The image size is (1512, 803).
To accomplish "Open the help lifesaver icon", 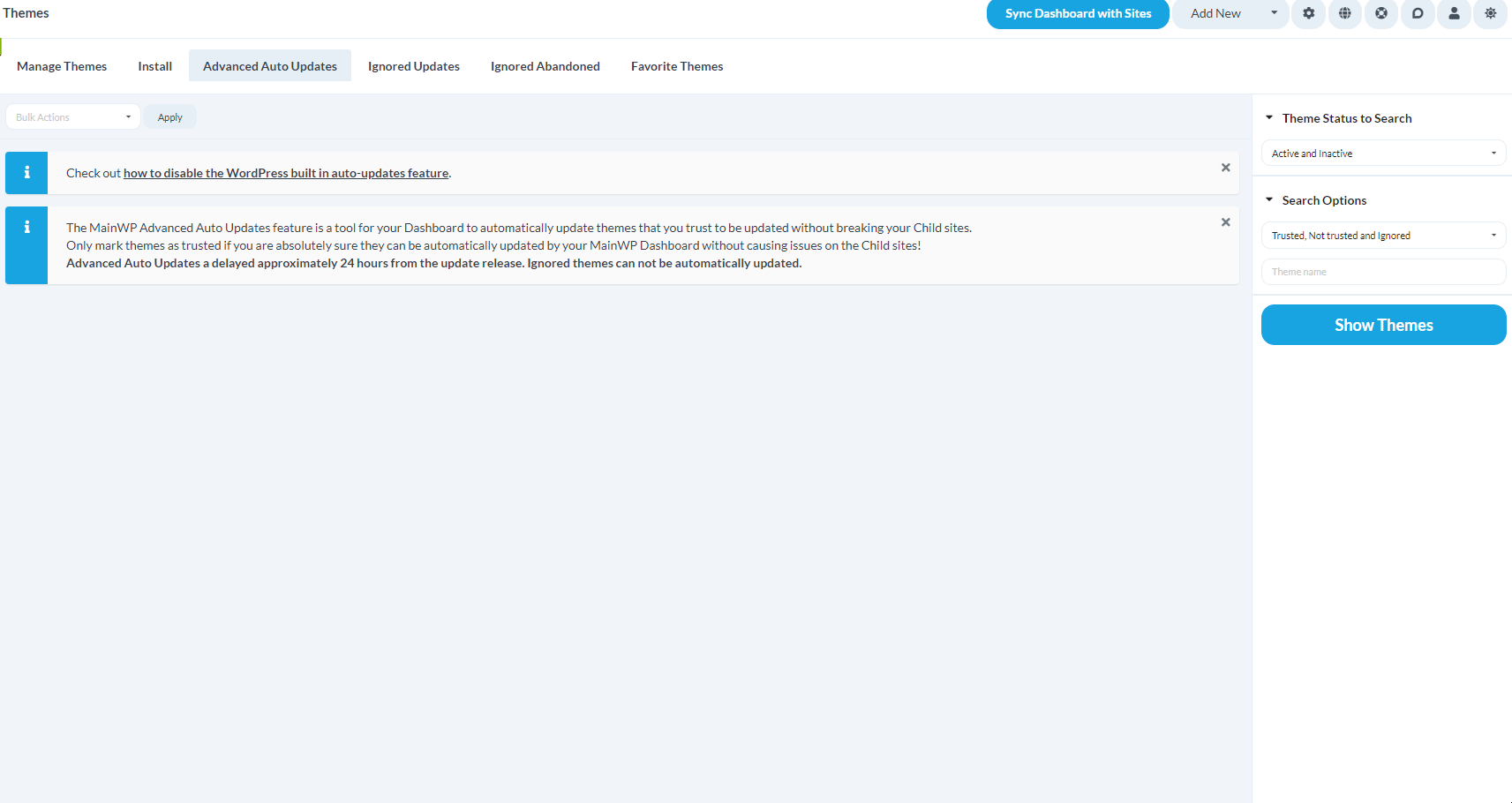I will [x=1380, y=14].
